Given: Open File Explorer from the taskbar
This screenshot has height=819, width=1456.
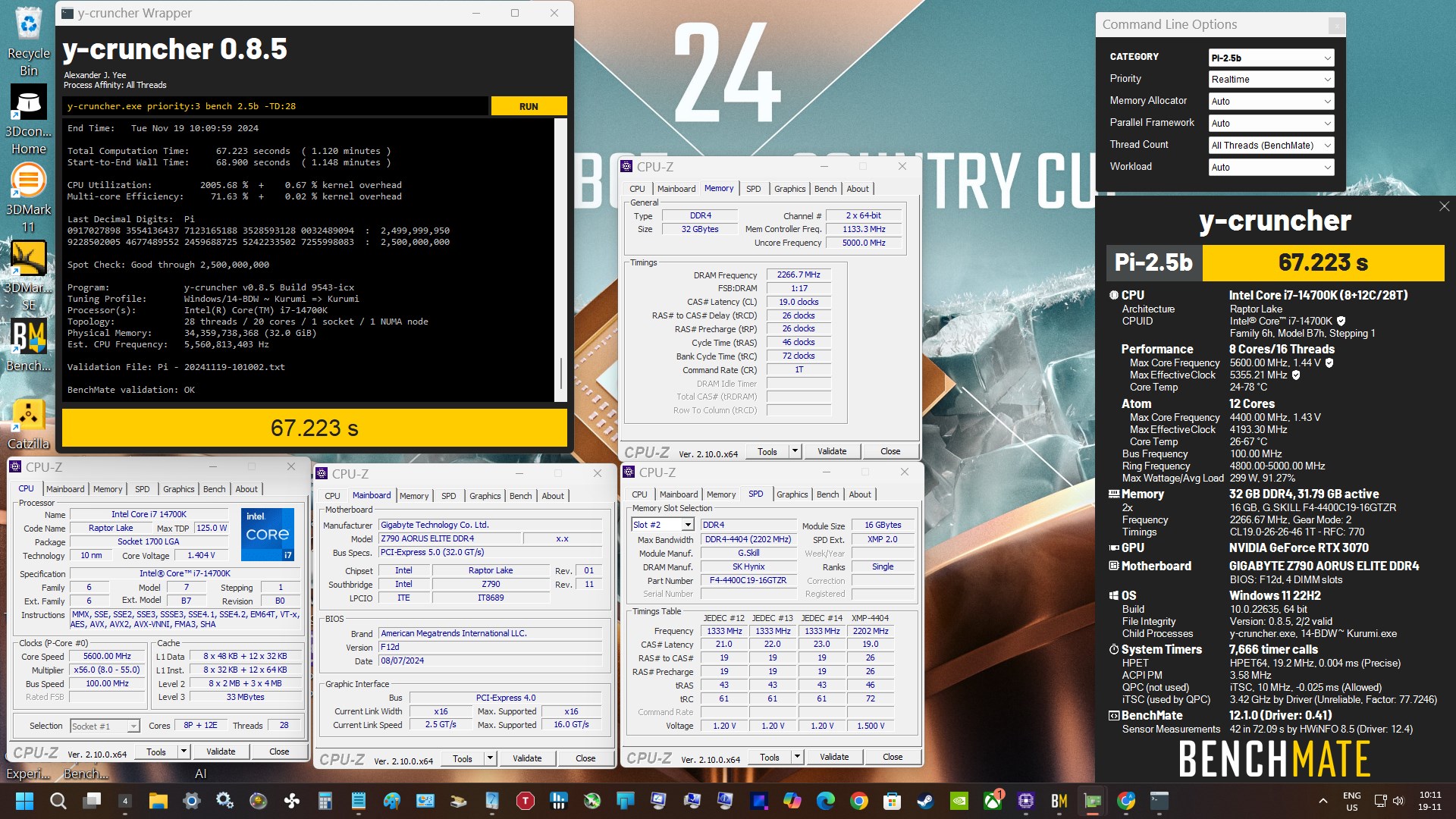Looking at the screenshot, I should tap(158, 801).
